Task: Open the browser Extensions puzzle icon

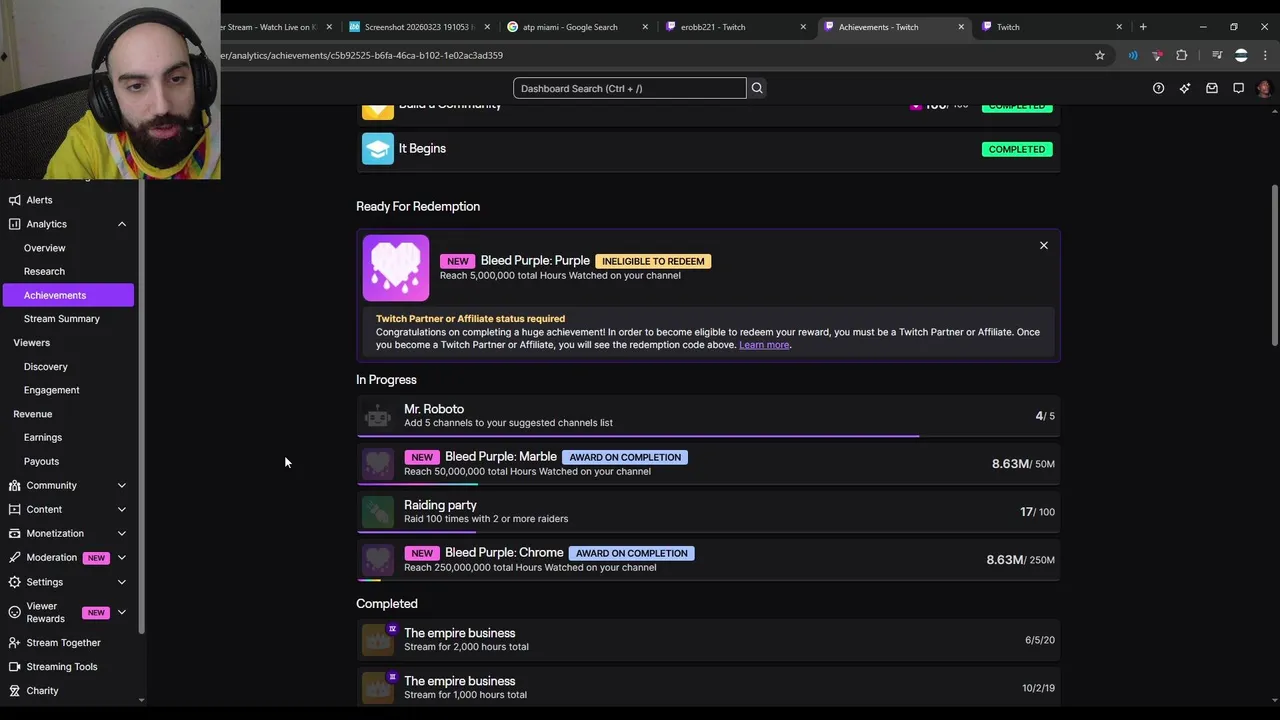Action: point(1182,55)
